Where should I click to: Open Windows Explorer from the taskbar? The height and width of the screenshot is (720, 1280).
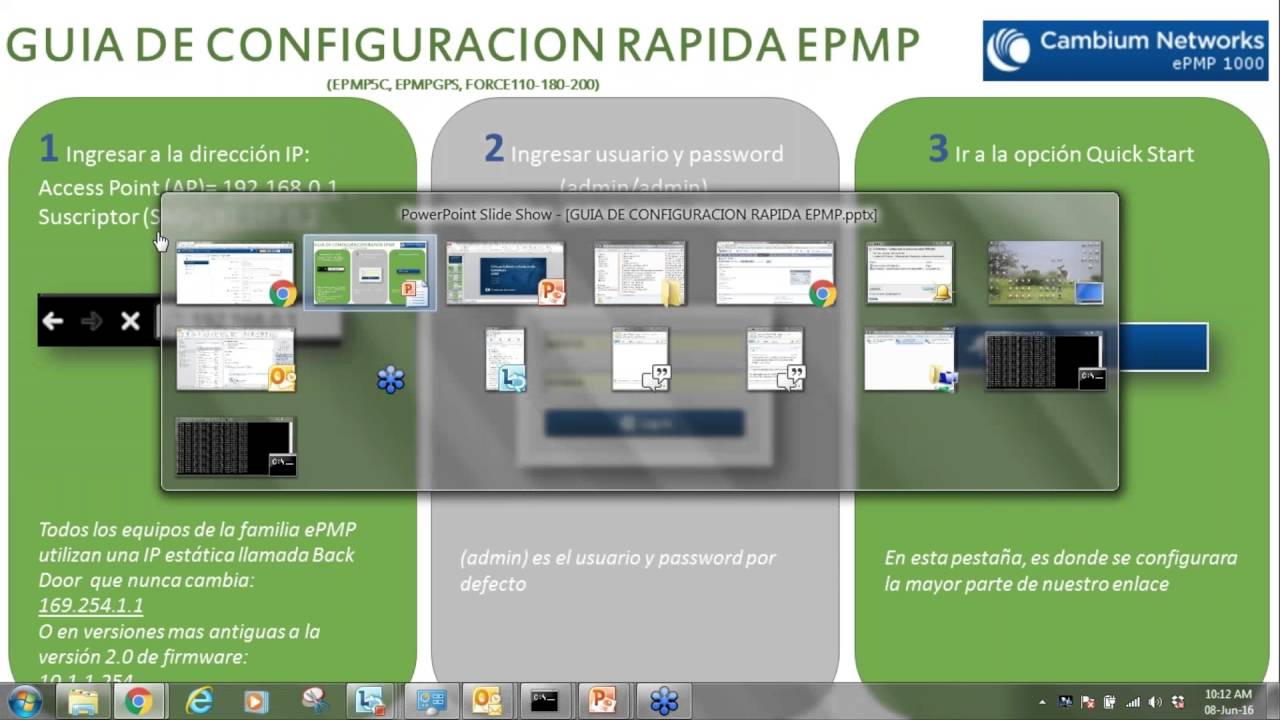(x=82, y=701)
